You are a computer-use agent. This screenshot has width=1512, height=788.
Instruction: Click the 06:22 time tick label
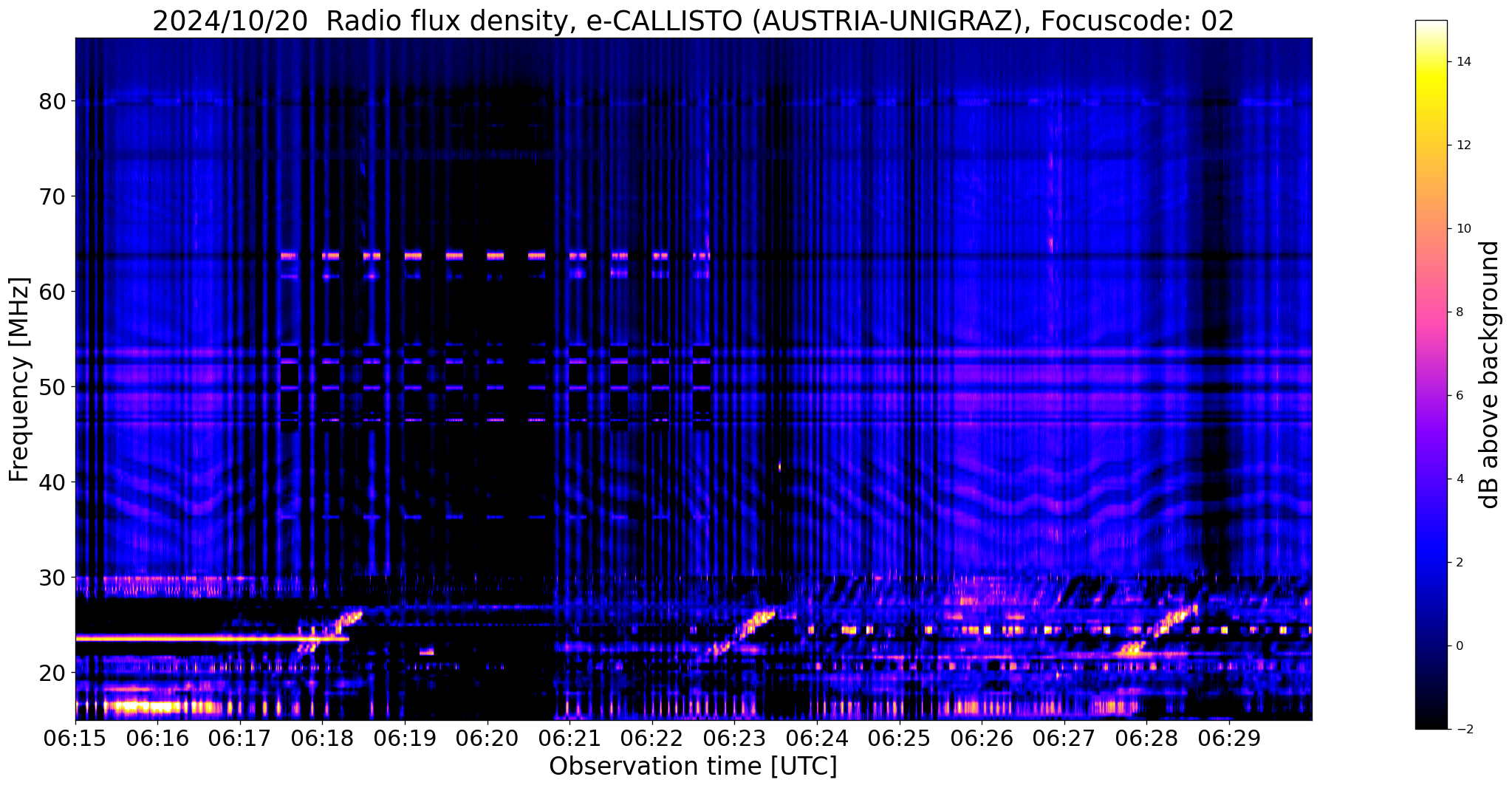pyautogui.click(x=652, y=738)
